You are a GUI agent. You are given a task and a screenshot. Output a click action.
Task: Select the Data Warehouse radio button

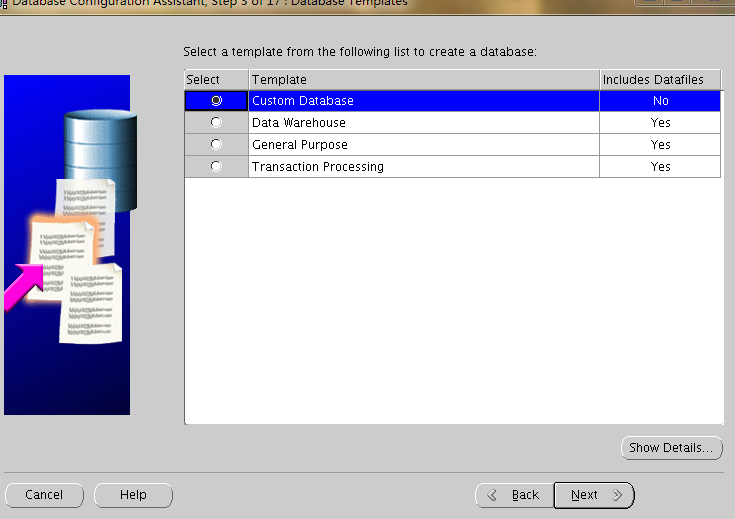[x=216, y=122]
